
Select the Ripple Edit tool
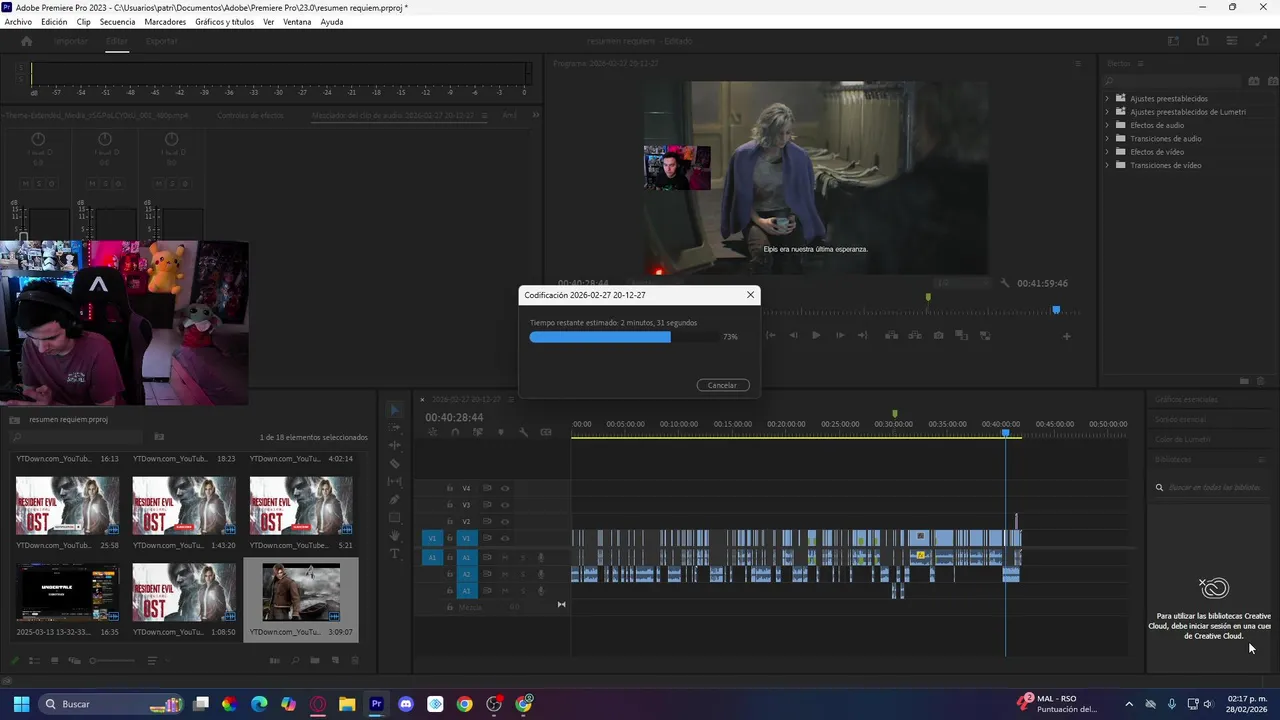[394, 446]
